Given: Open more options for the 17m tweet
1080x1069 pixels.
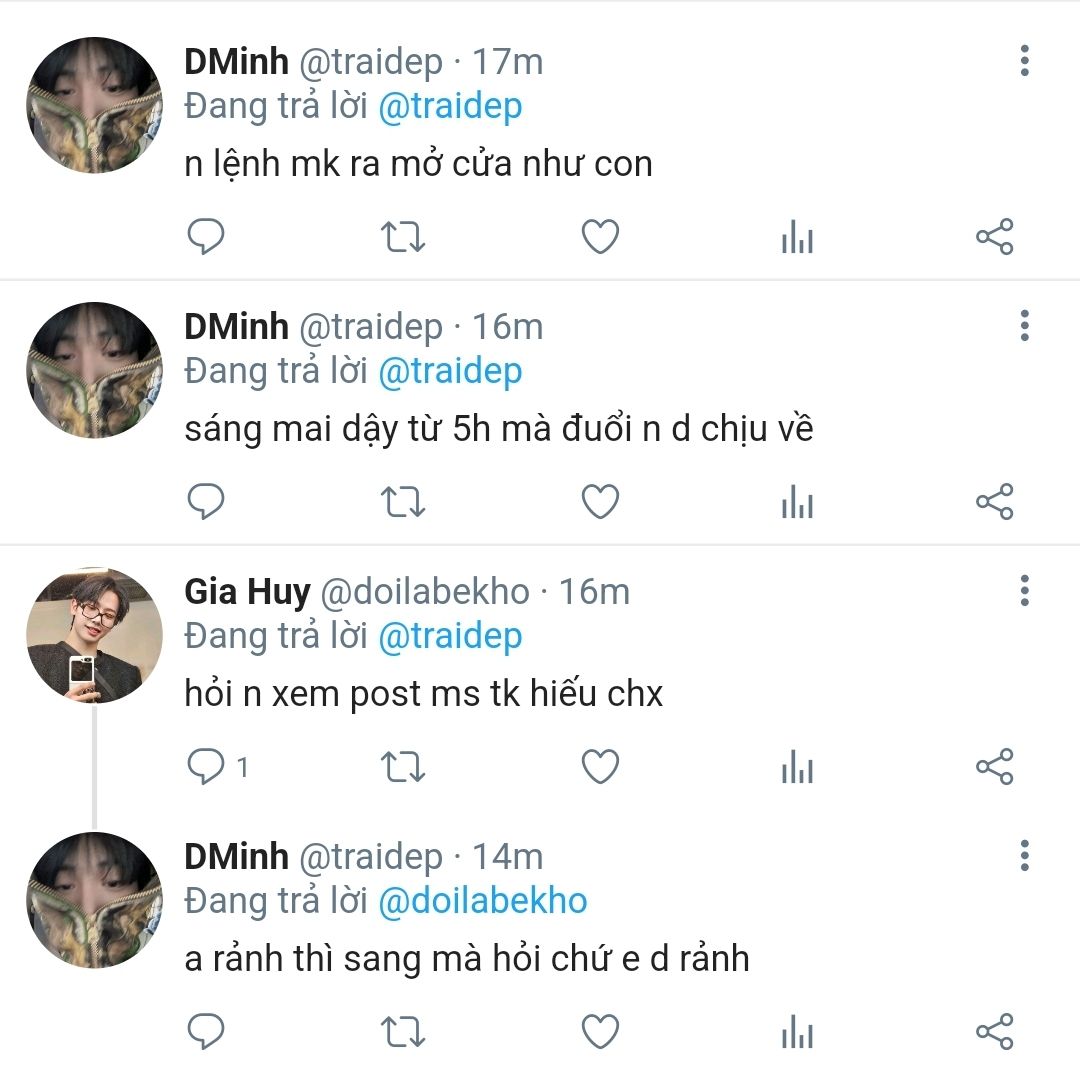Looking at the screenshot, I should [x=1024, y=61].
